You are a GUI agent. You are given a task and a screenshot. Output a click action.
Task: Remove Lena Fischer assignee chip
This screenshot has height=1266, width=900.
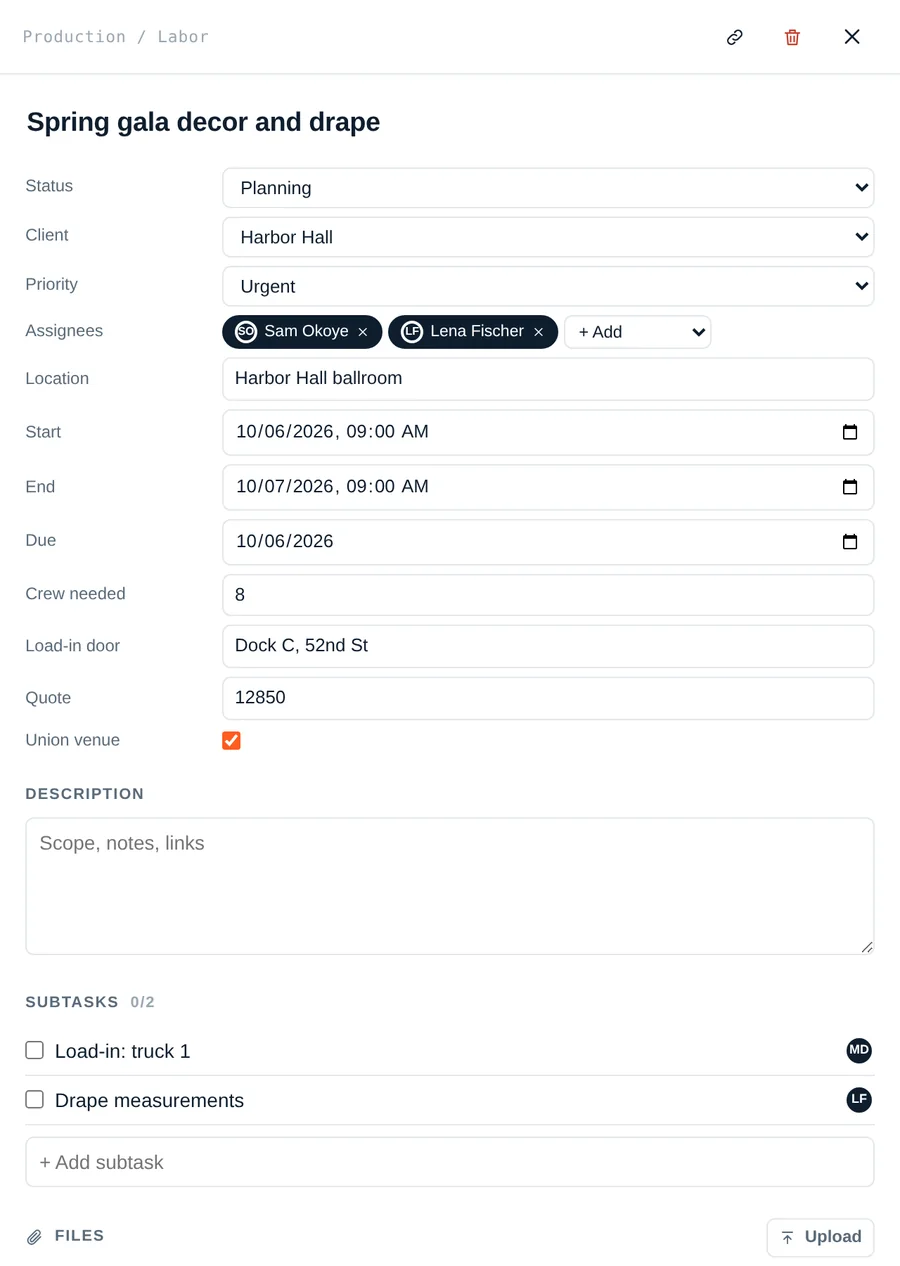(538, 332)
